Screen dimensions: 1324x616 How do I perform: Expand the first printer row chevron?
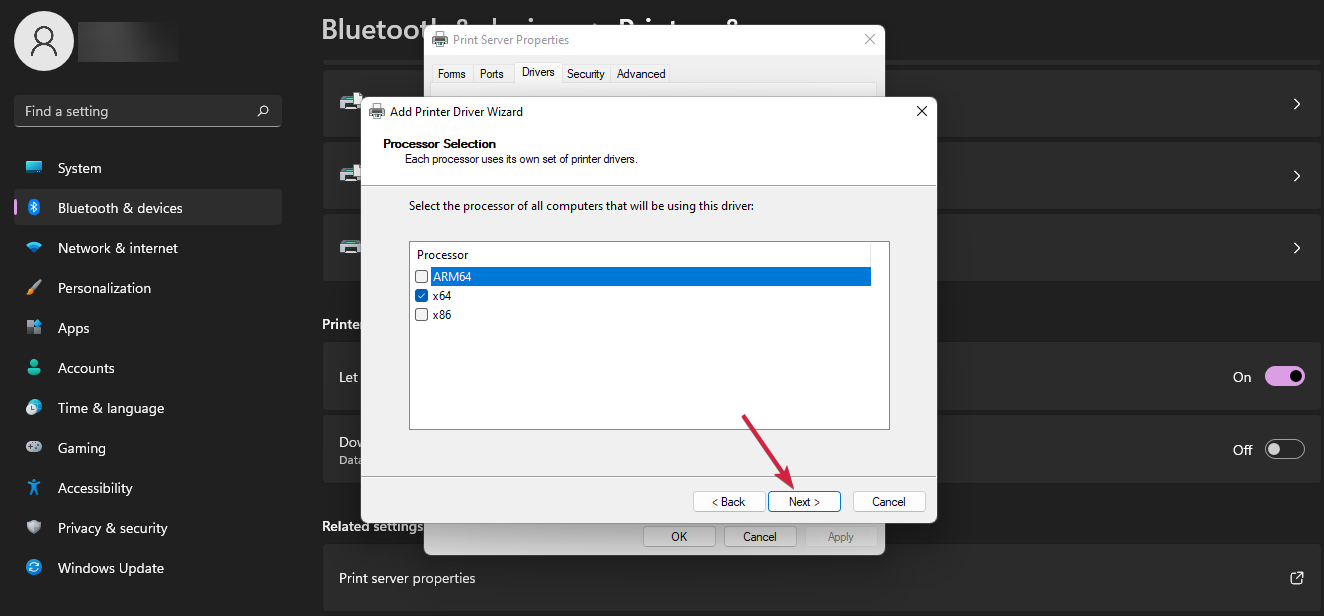coord(1296,103)
